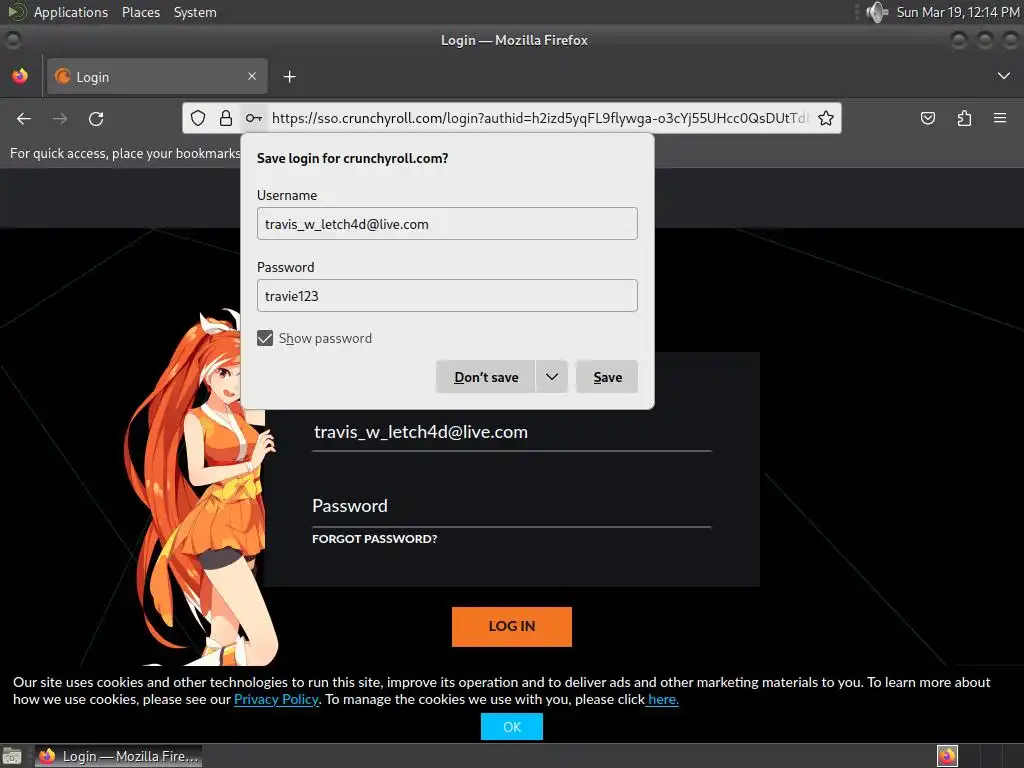The height and width of the screenshot is (768, 1024).
Task: Open the Privacy Policy link
Action: point(276,699)
